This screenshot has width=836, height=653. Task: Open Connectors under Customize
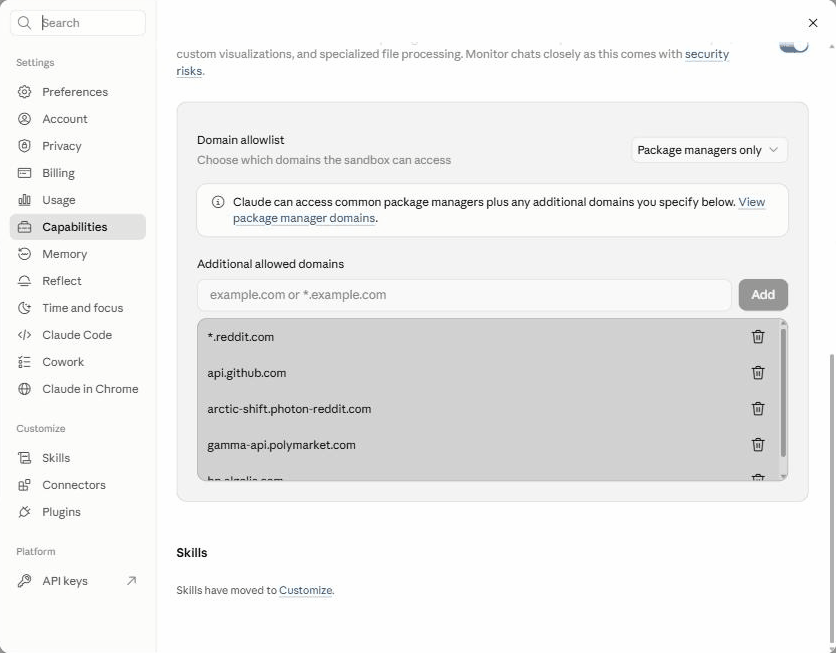[x=78, y=485]
